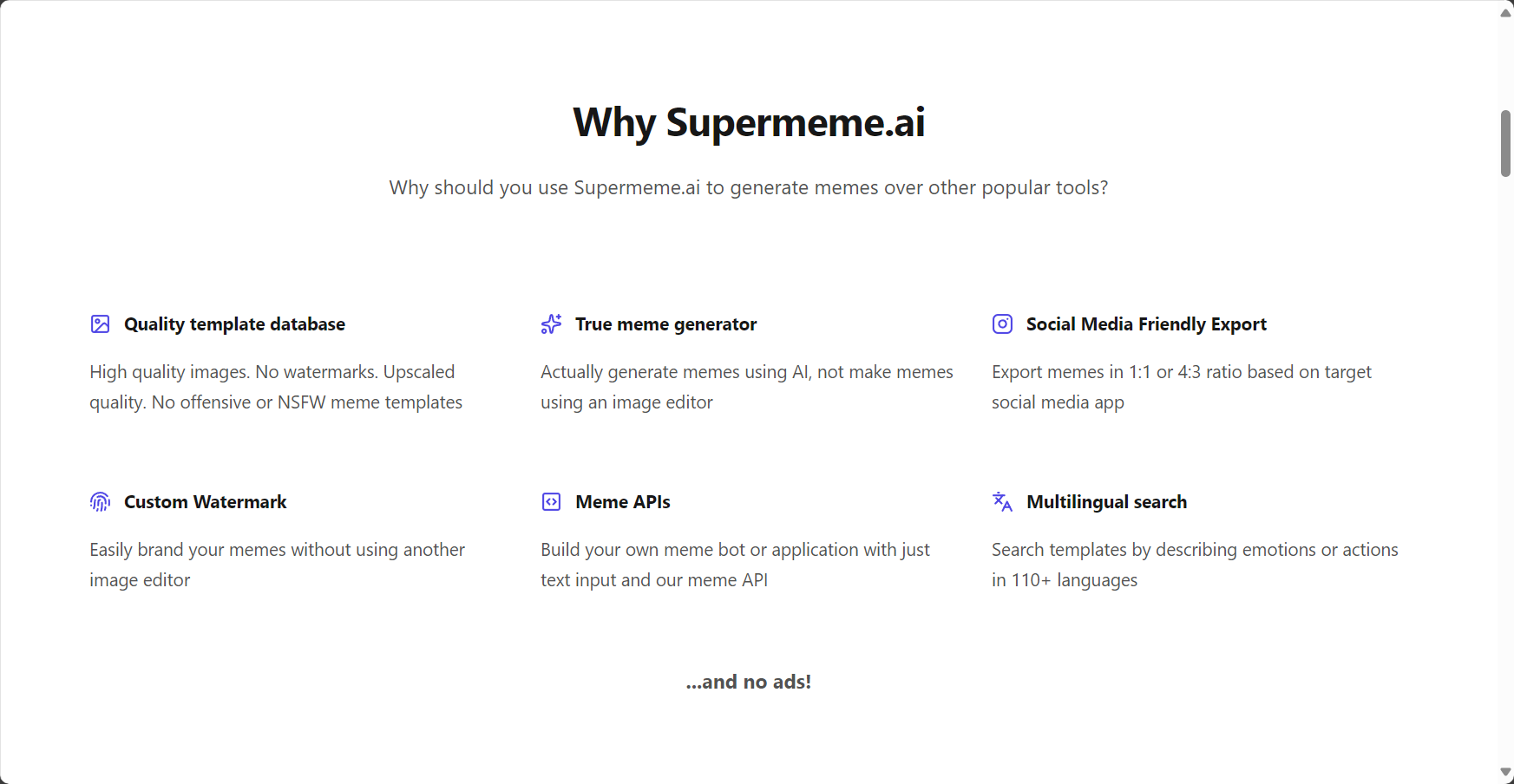Click the translate icon beside Multilingual search

coord(1002,502)
